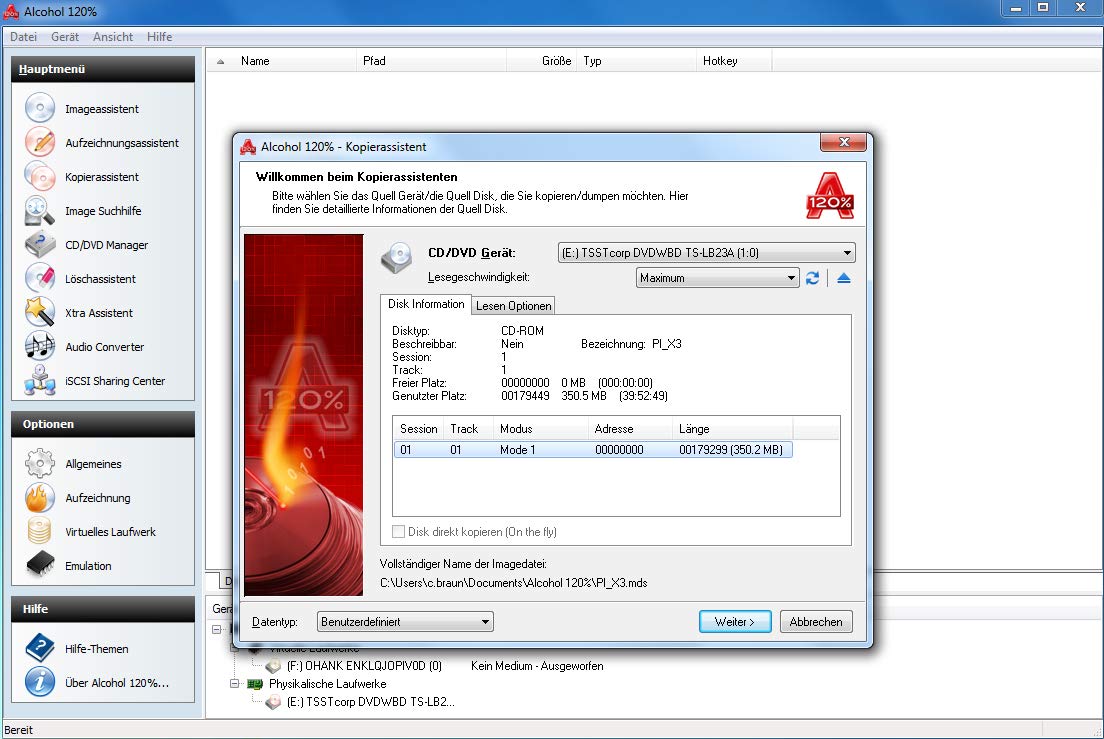Click the Adresse column header in track list
The image size is (1104, 739).
coord(630,429)
